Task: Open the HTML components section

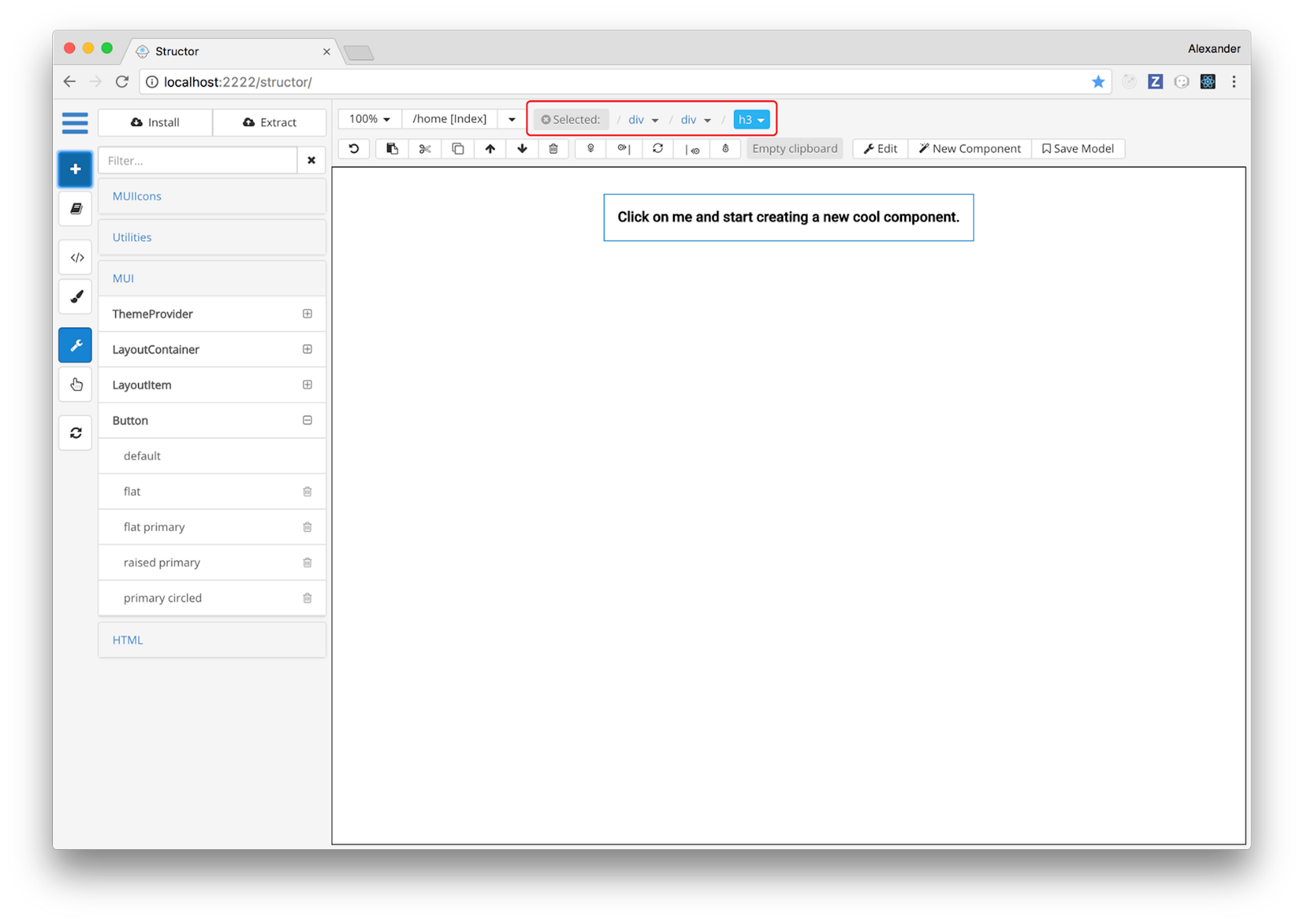Action: [128, 640]
